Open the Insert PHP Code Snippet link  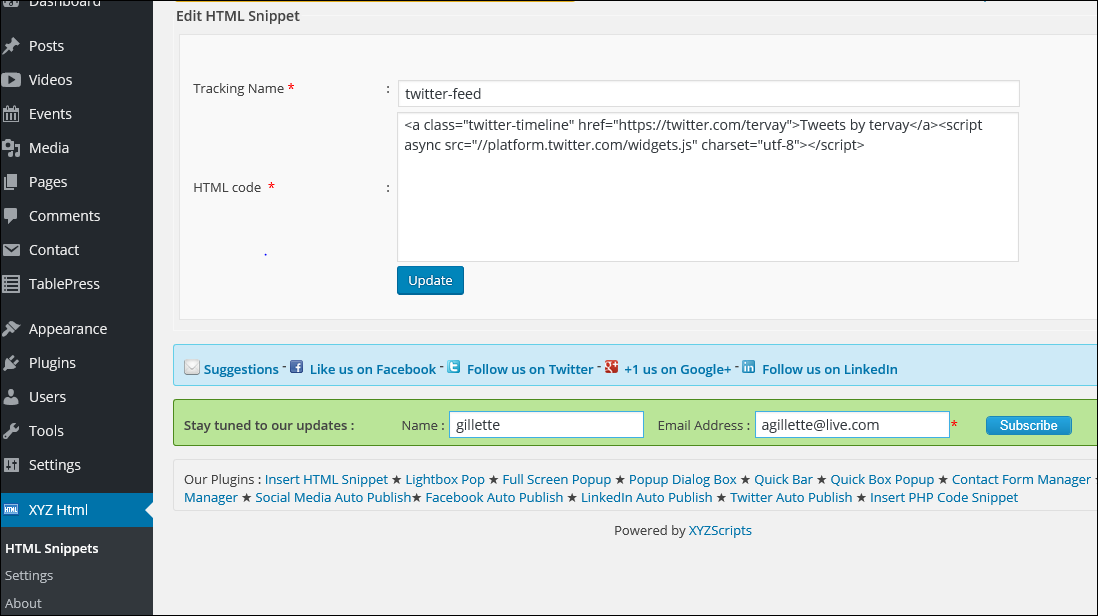pyautogui.click(x=943, y=497)
